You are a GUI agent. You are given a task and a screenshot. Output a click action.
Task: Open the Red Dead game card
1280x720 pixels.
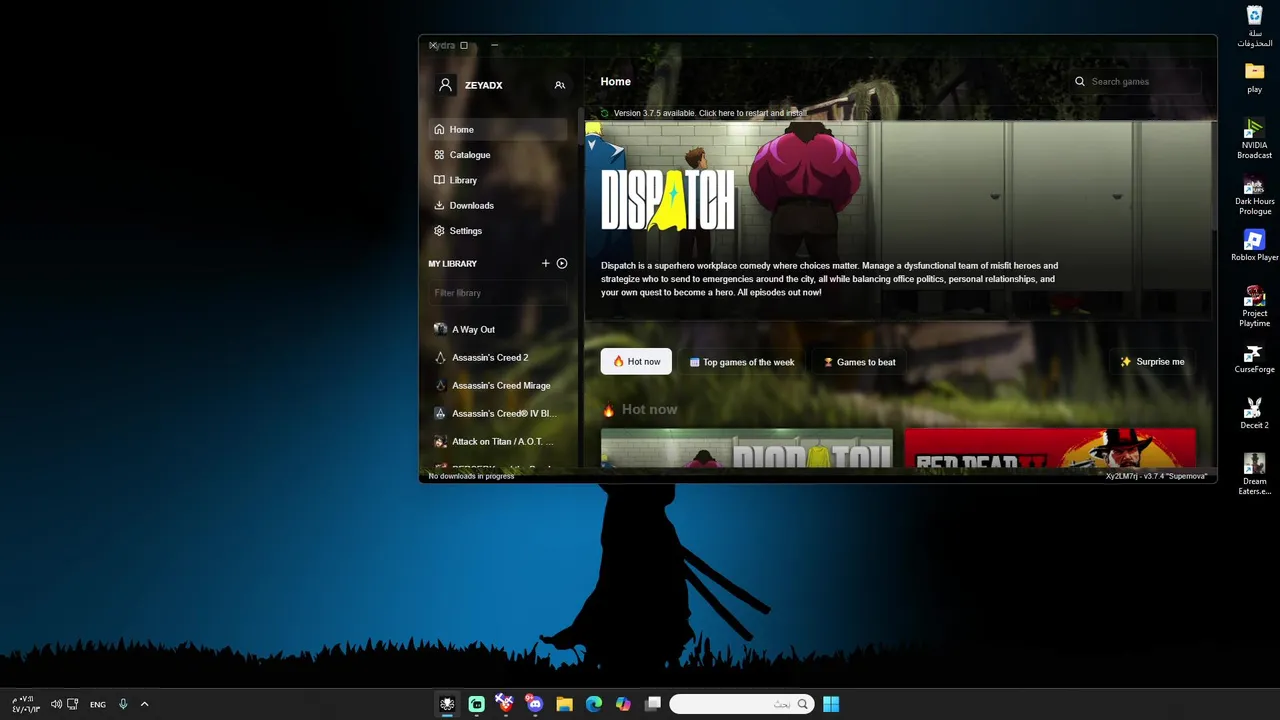(1050, 449)
